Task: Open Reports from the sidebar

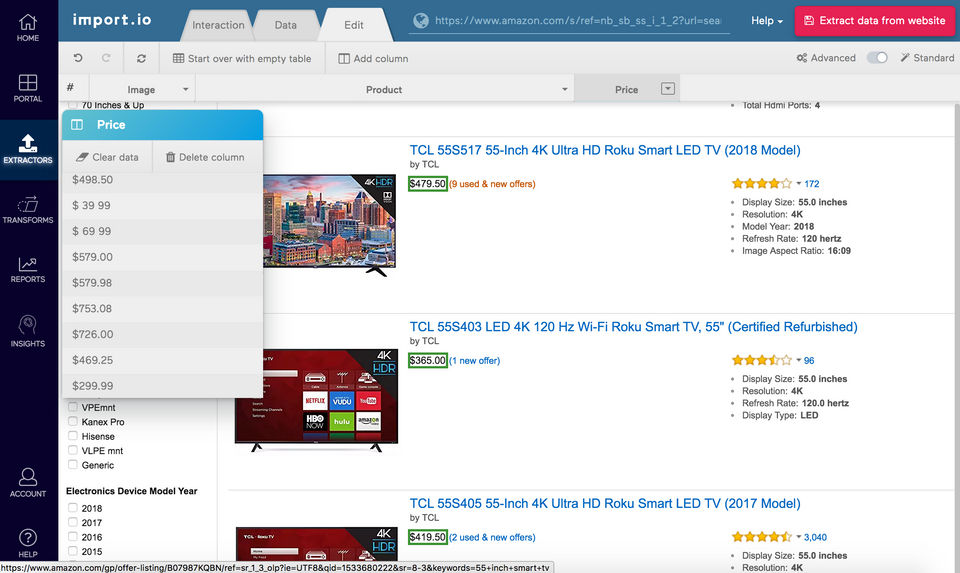Action: 28,269
